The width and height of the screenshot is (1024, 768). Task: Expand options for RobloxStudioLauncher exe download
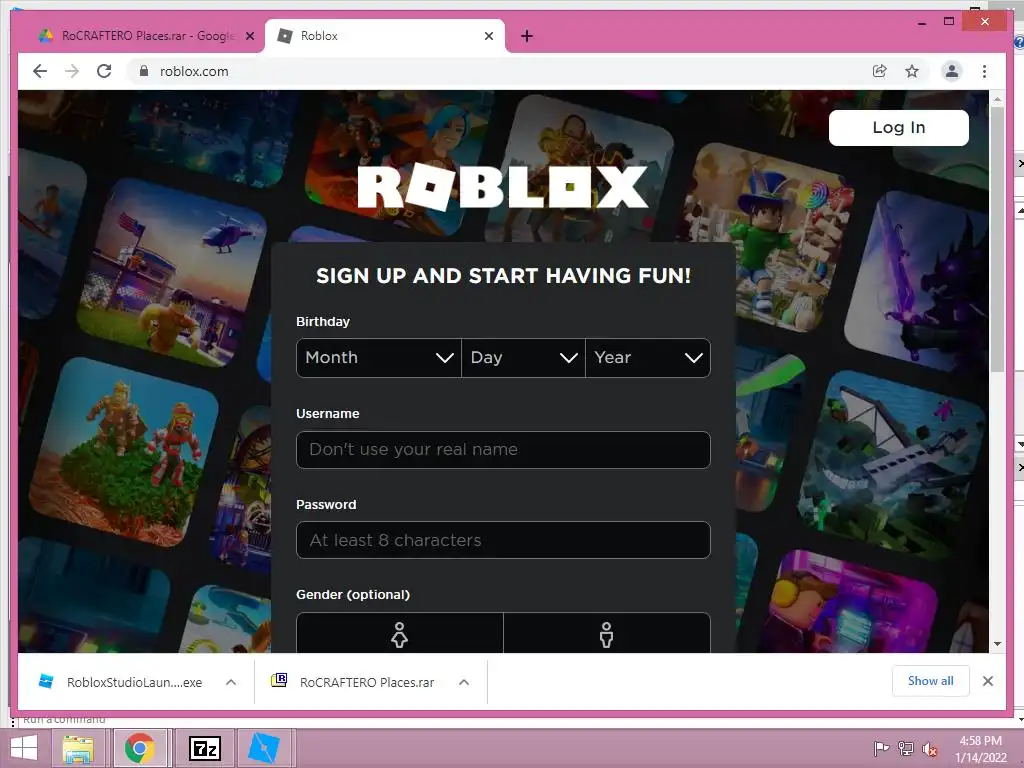pyautogui.click(x=231, y=682)
